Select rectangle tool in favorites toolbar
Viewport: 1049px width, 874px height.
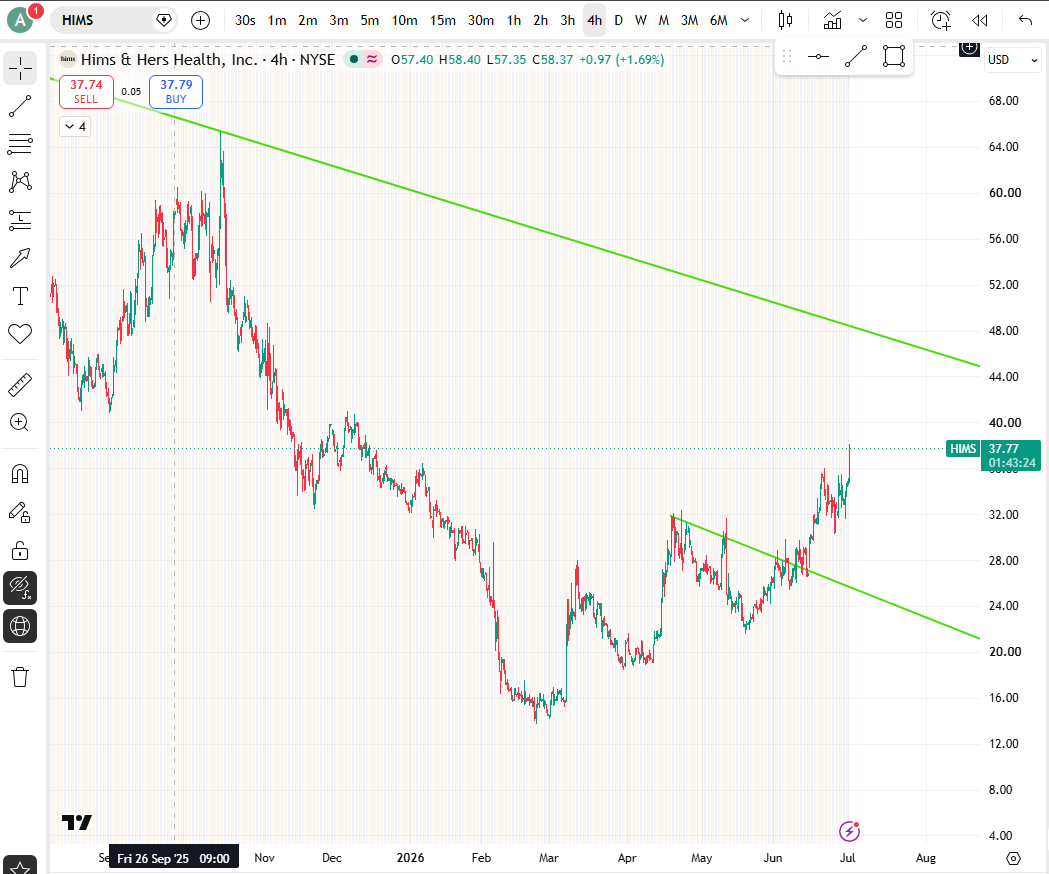[x=894, y=57]
